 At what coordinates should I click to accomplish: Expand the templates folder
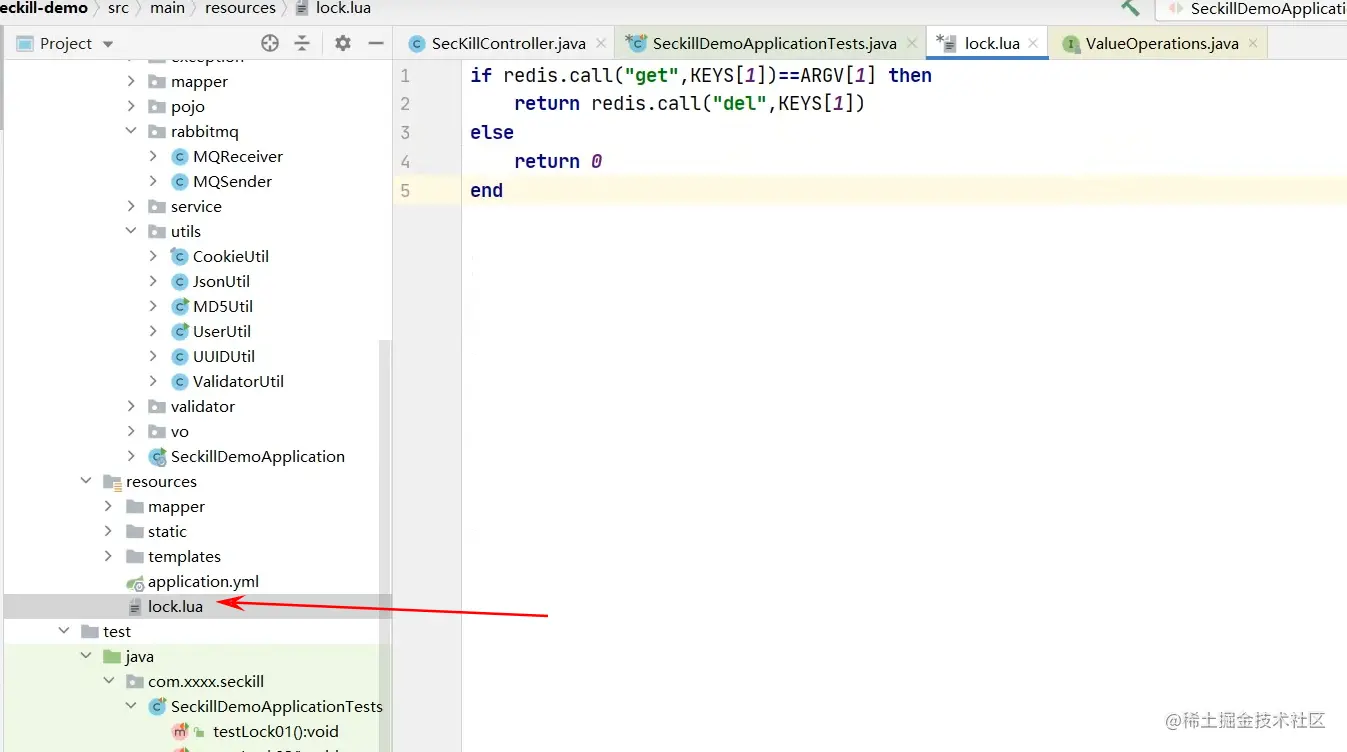[108, 556]
